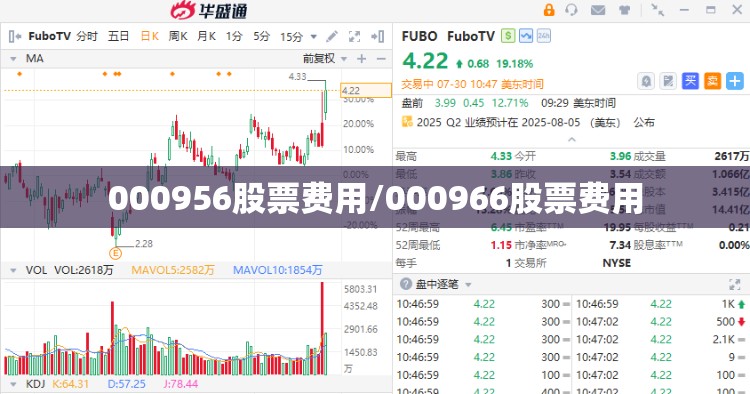Click the help question mark beside 盘中逐笔
750x394 pixels.
click(406, 284)
